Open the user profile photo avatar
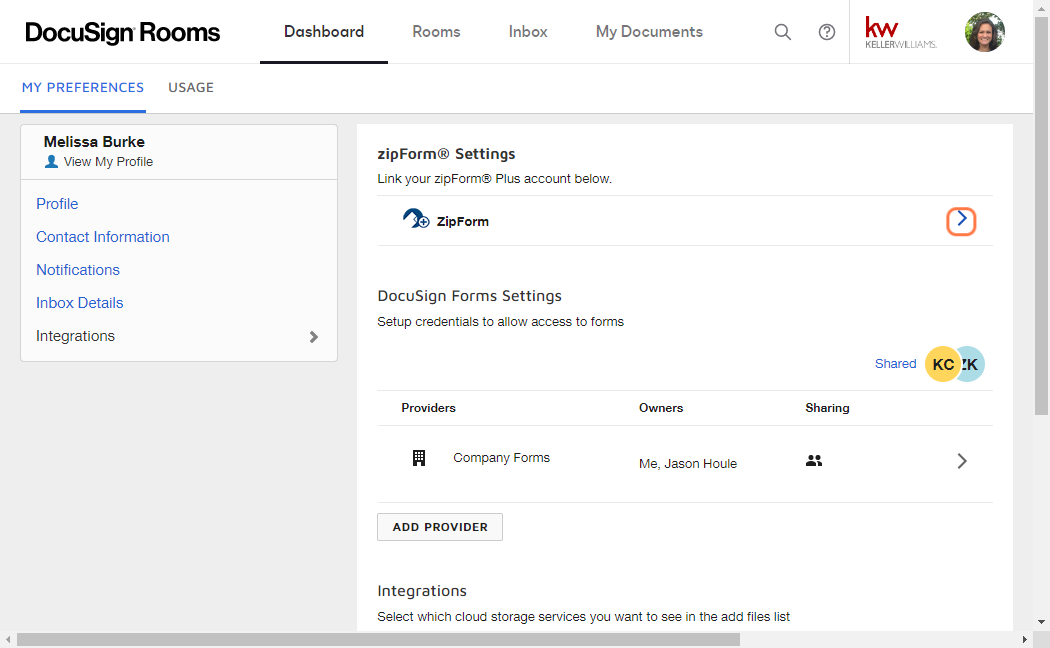 pyautogui.click(x=984, y=31)
